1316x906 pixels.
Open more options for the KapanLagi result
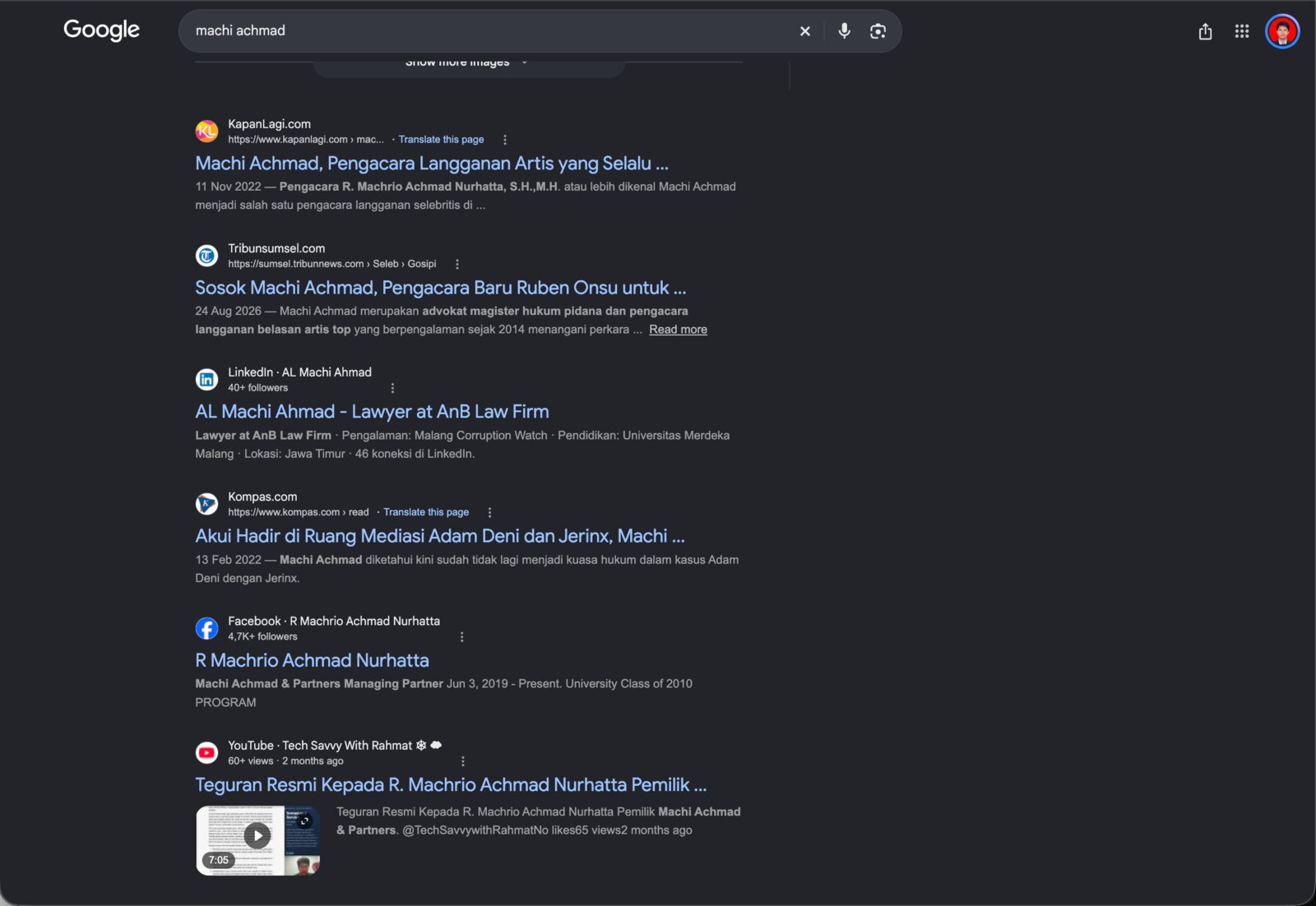pyautogui.click(x=505, y=140)
